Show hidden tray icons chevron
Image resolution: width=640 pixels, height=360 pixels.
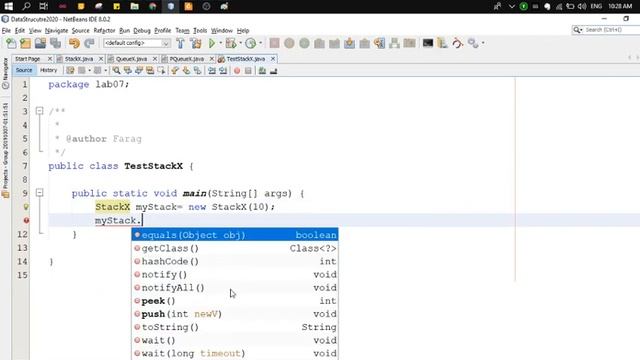click(511, 6)
